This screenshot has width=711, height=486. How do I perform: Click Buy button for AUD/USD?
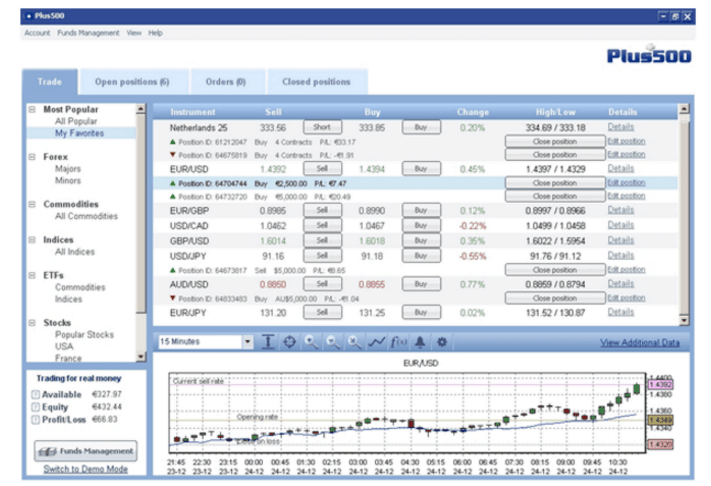coord(421,284)
